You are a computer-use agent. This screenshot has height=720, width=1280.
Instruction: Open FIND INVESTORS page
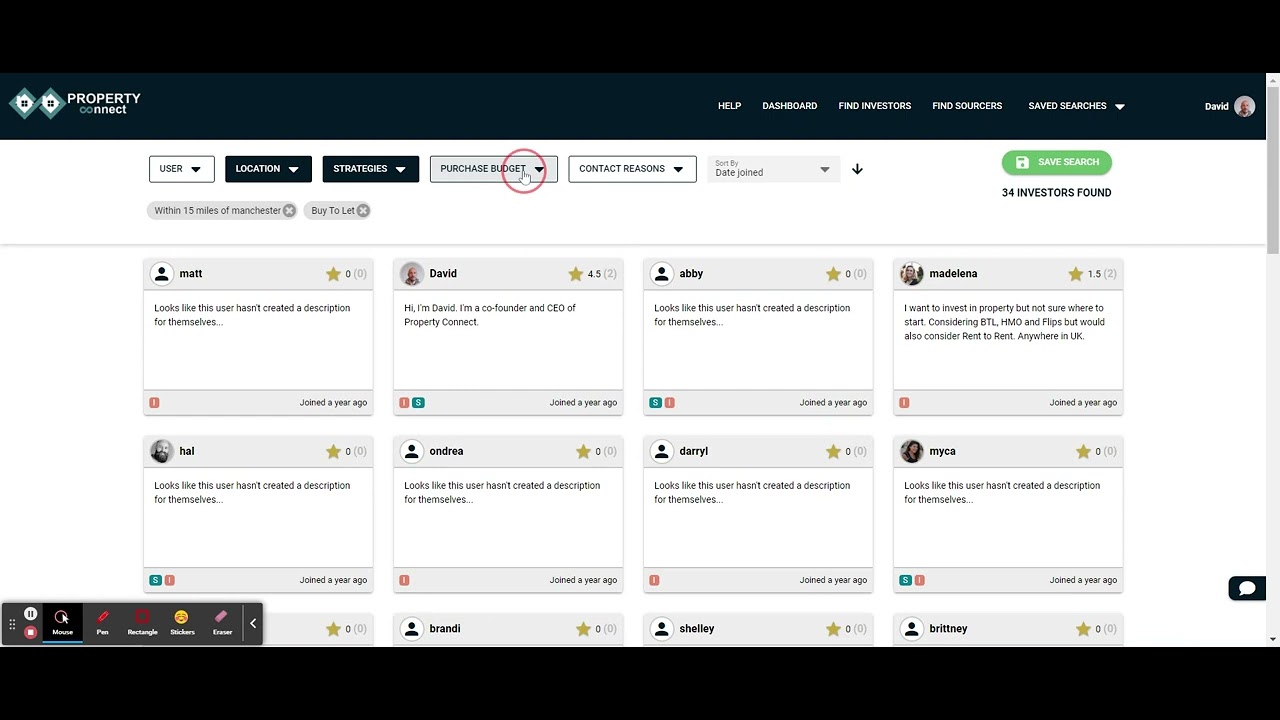(x=874, y=106)
